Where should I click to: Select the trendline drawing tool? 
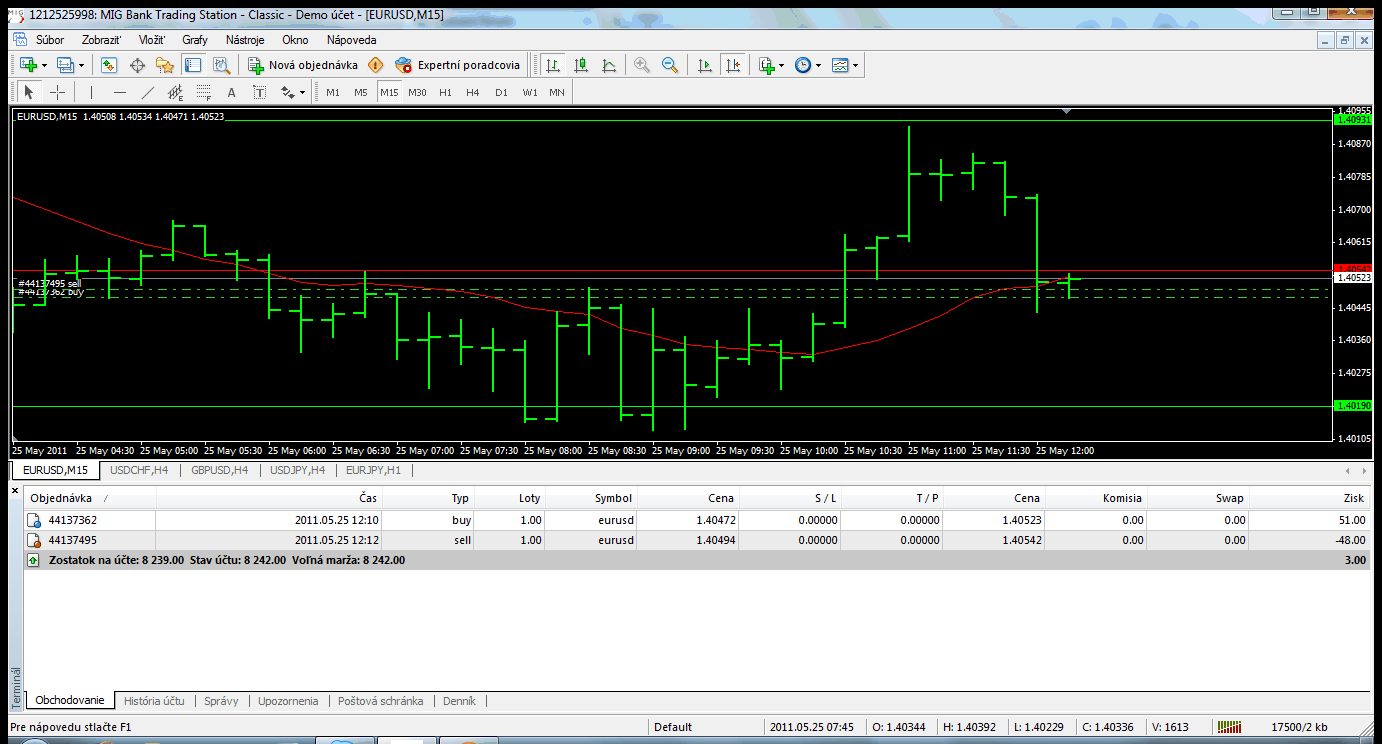coord(148,92)
